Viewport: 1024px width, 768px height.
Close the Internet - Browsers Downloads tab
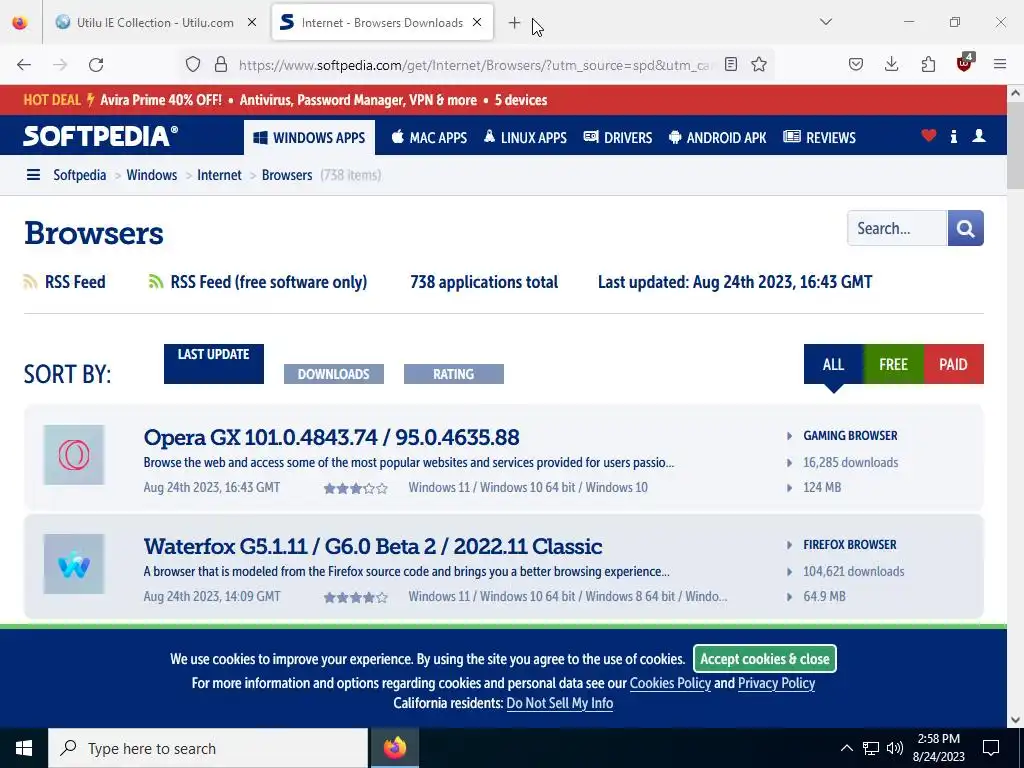pyautogui.click(x=477, y=23)
